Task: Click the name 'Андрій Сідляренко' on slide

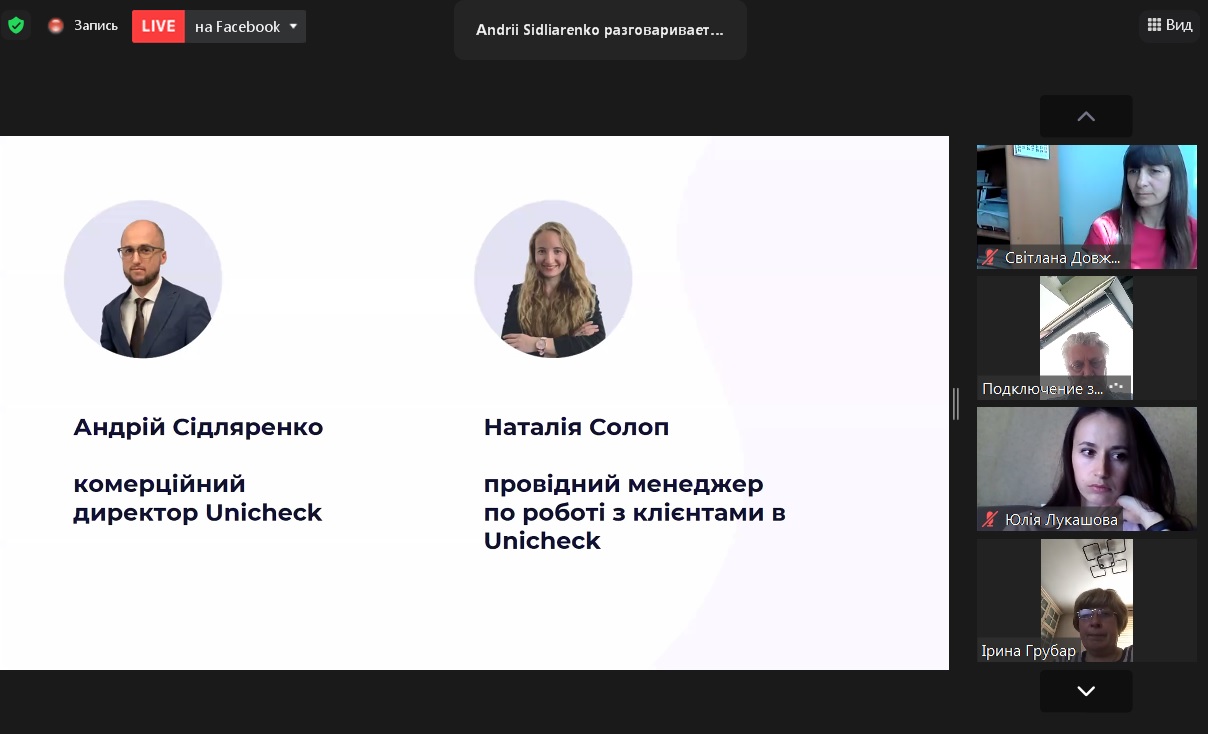Action: pyautogui.click(x=198, y=427)
